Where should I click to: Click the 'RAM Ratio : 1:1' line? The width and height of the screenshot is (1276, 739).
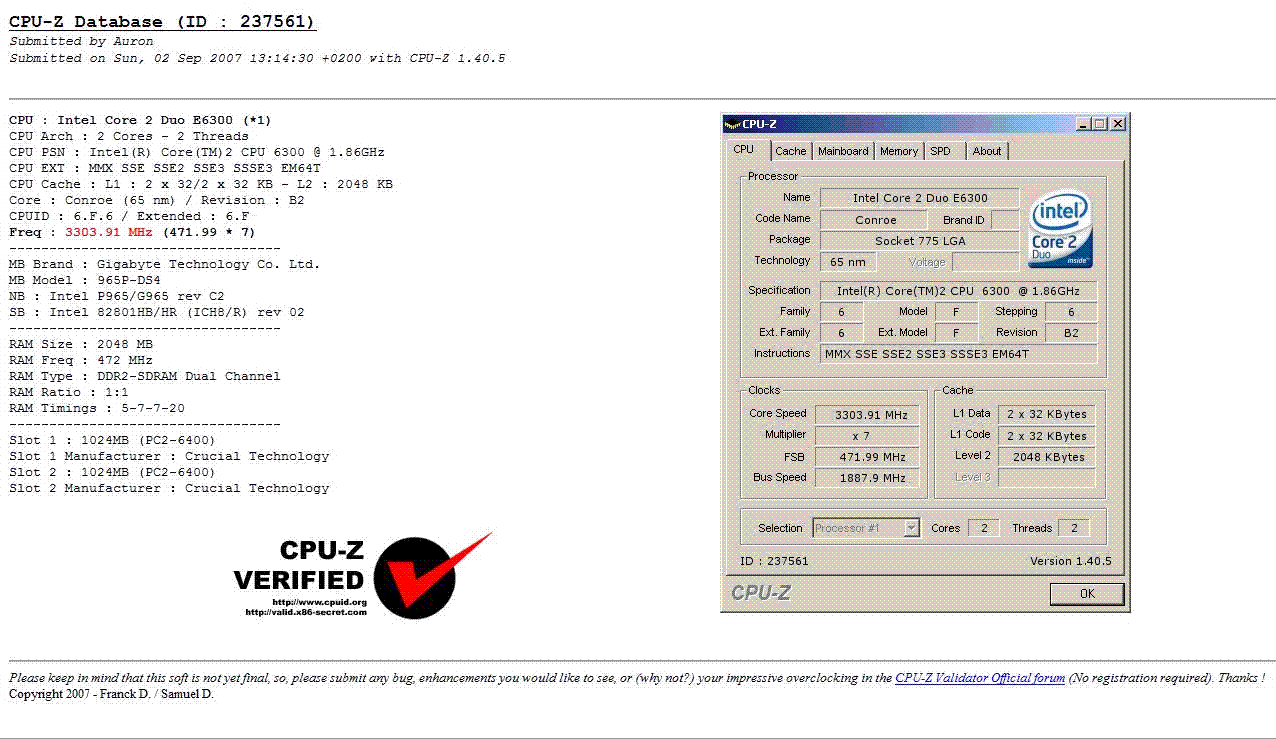[x=69, y=392]
